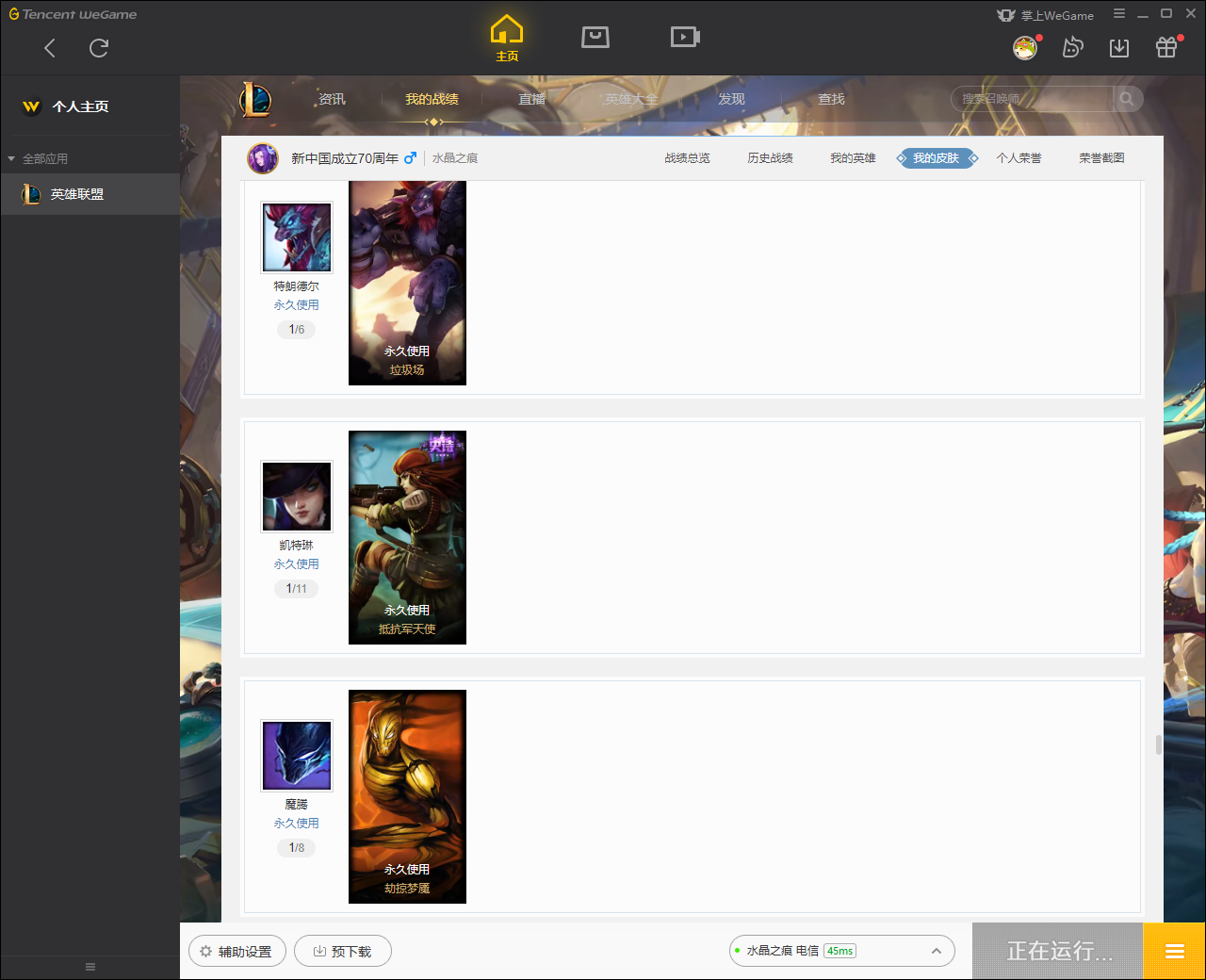Click the 1/8 skin count badge
The height and width of the screenshot is (980, 1206).
297,848
